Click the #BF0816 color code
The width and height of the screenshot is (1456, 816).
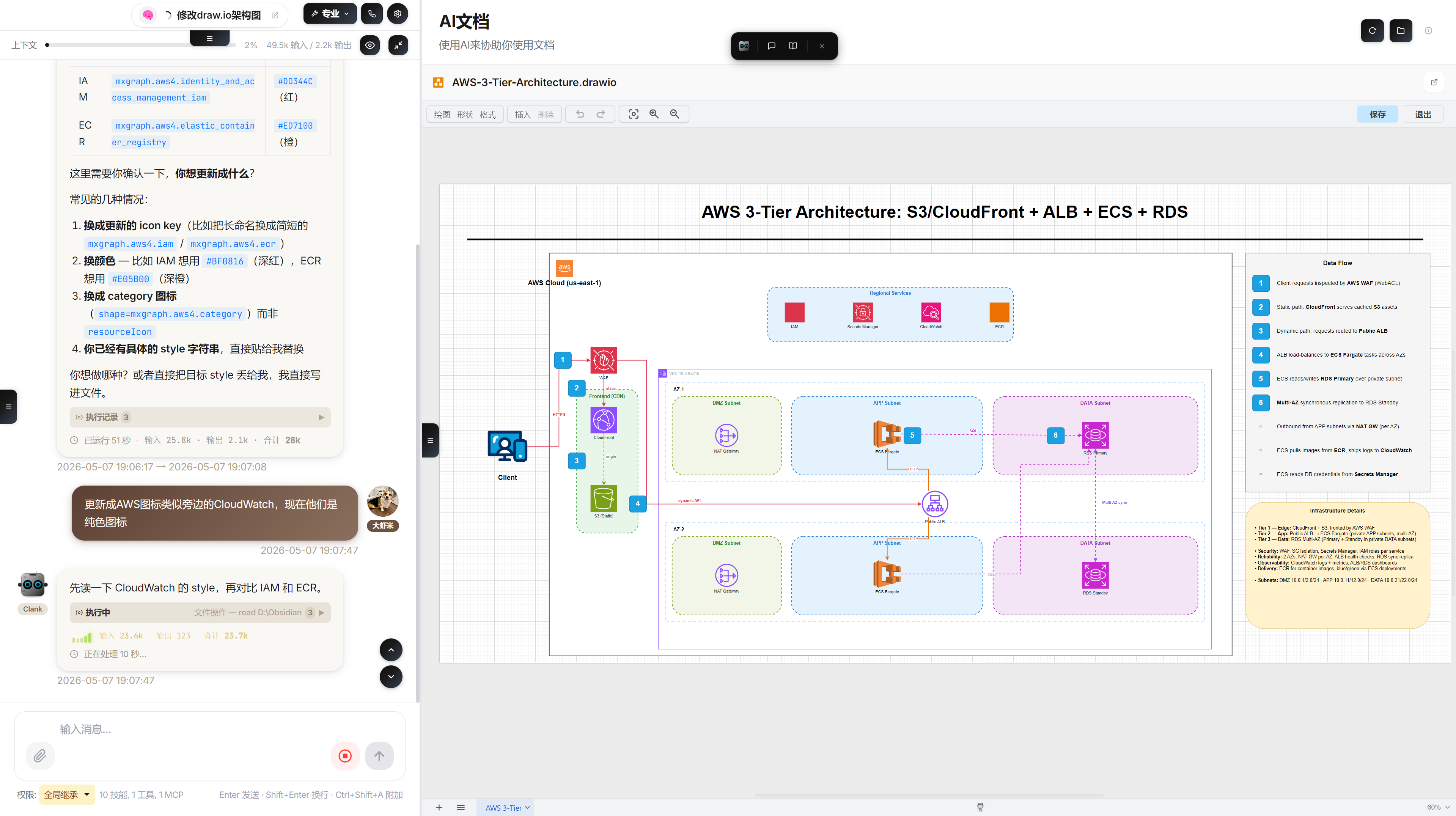pyautogui.click(x=225, y=261)
